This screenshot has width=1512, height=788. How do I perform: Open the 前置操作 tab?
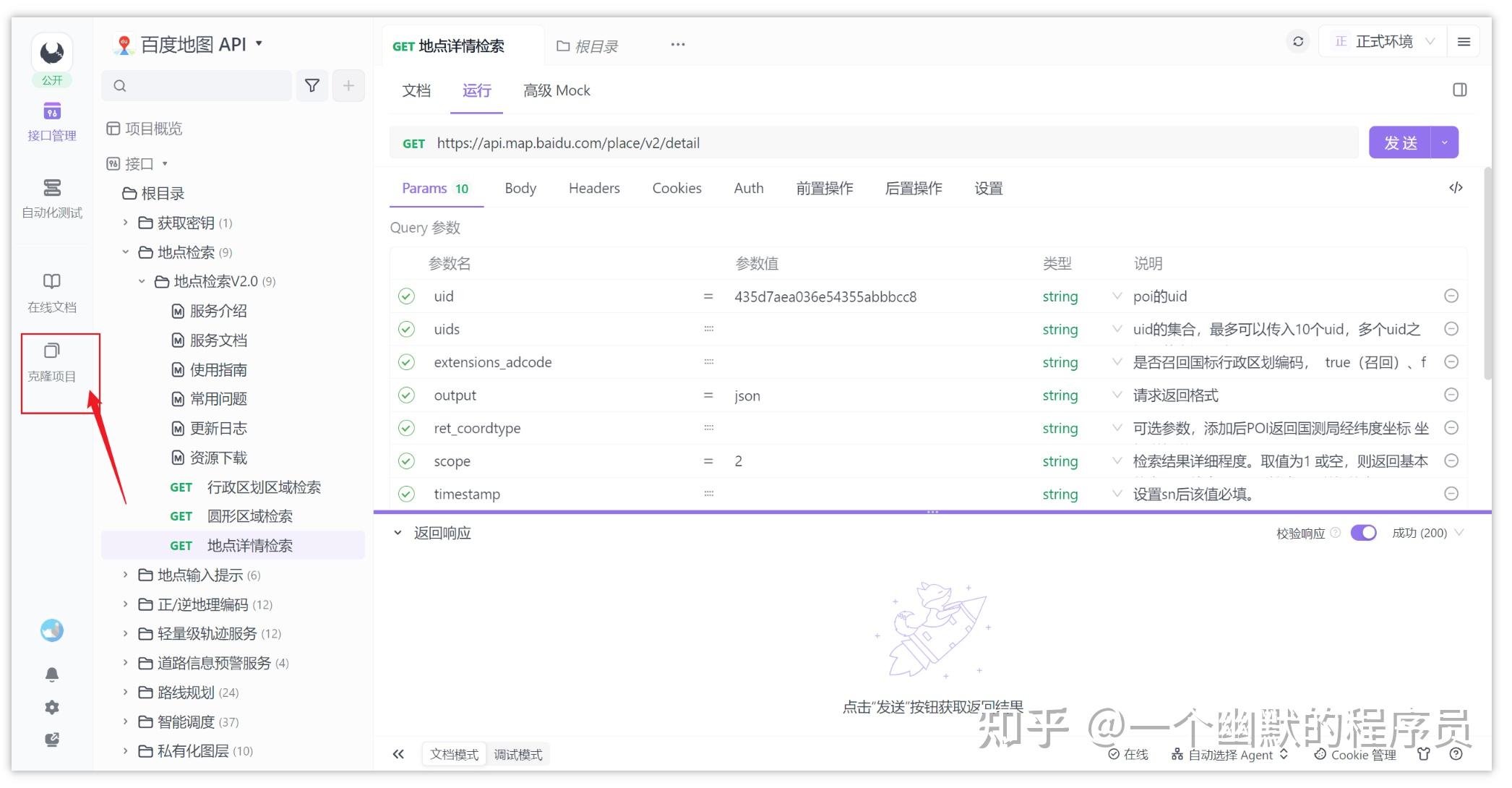pos(825,188)
